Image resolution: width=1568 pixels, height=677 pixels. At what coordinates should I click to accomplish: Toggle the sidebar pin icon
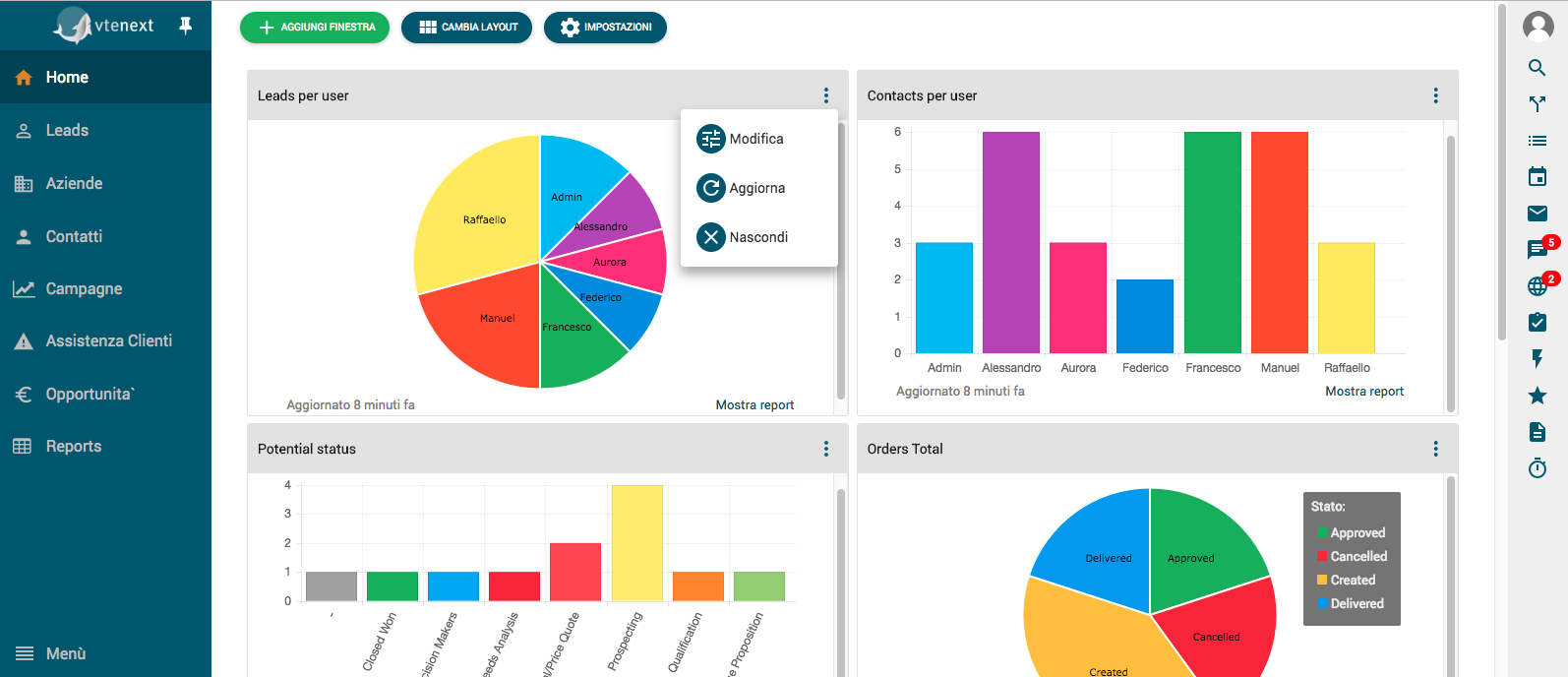[185, 26]
